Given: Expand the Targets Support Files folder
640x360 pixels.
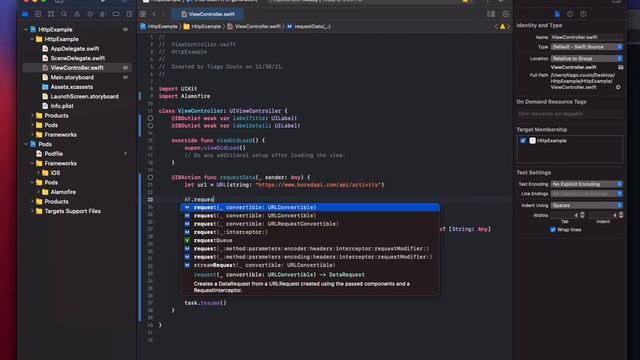Looking at the screenshot, I should (33, 211).
